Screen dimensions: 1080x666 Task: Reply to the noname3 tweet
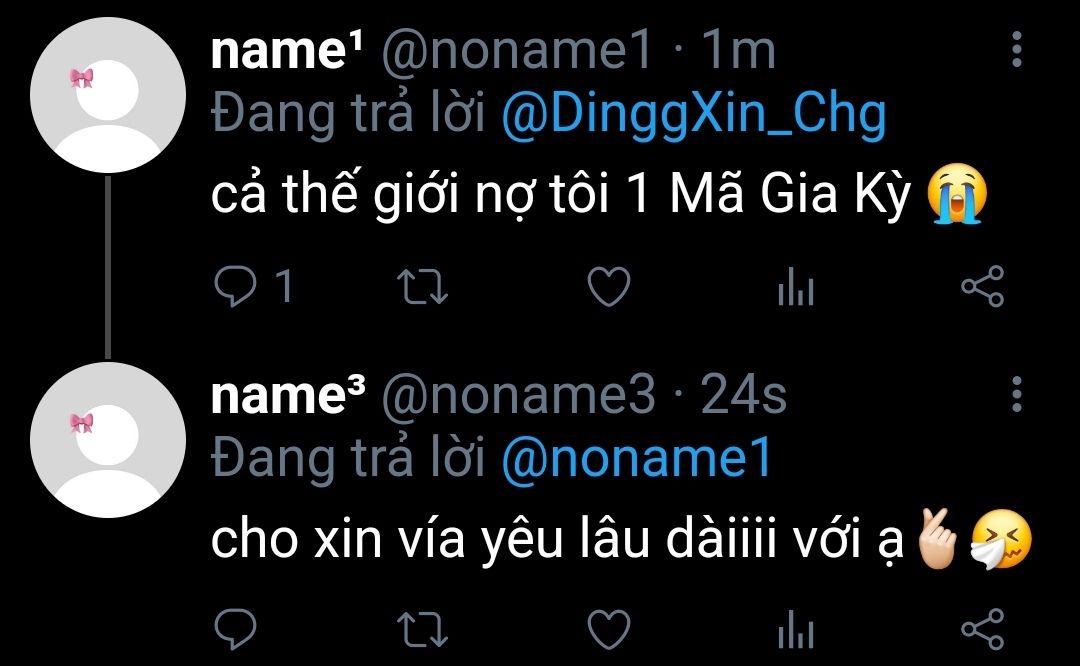point(236,630)
